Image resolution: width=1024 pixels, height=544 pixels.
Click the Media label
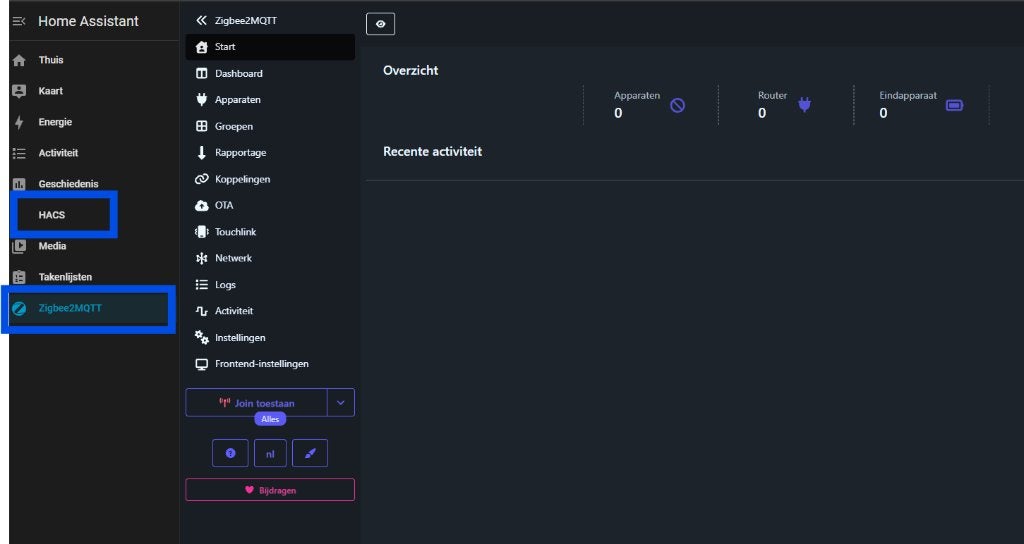pos(52,246)
